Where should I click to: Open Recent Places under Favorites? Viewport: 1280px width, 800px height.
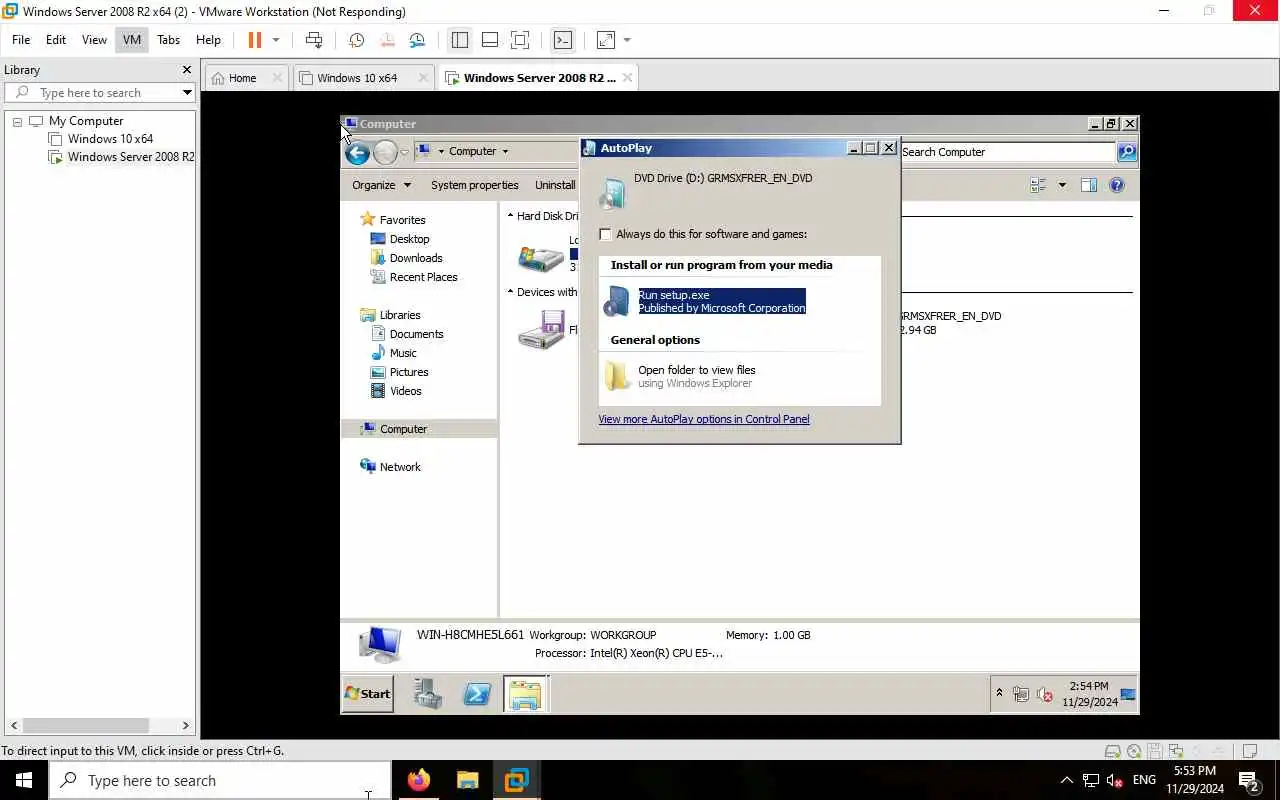click(423, 277)
